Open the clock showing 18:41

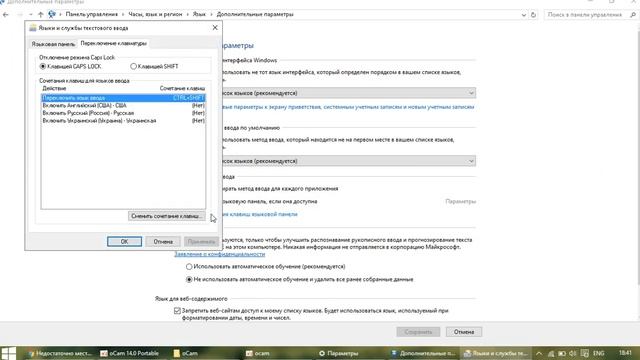(624, 353)
